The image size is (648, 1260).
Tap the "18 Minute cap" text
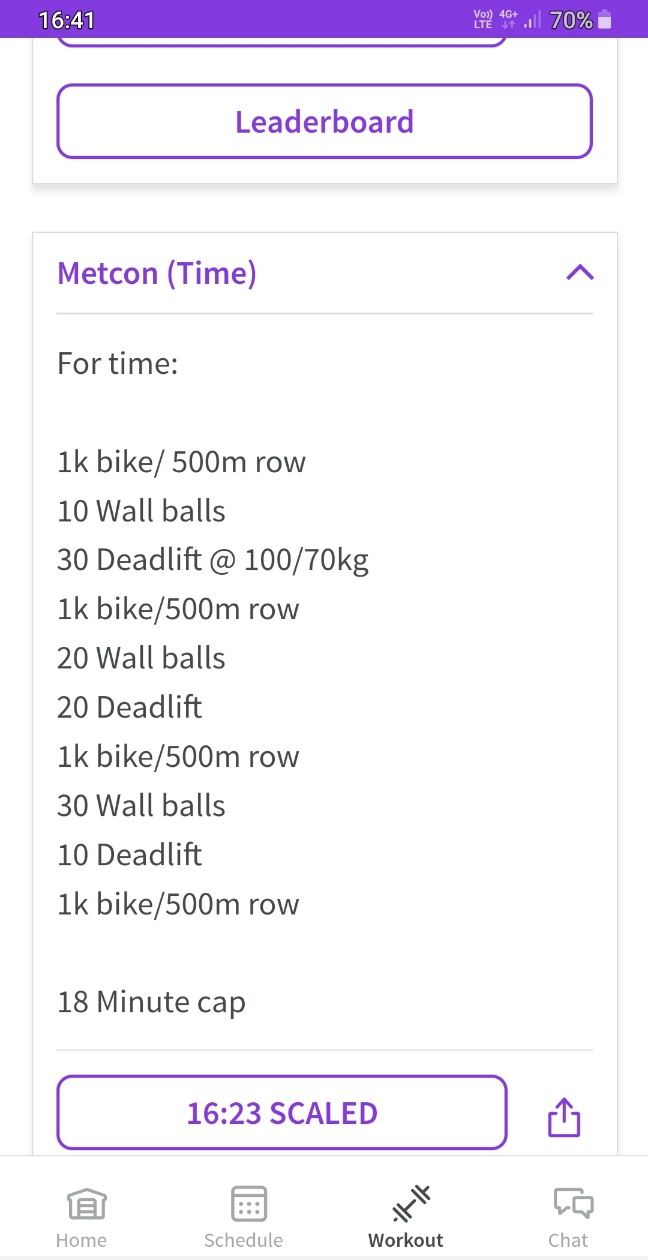point(151,1002)
